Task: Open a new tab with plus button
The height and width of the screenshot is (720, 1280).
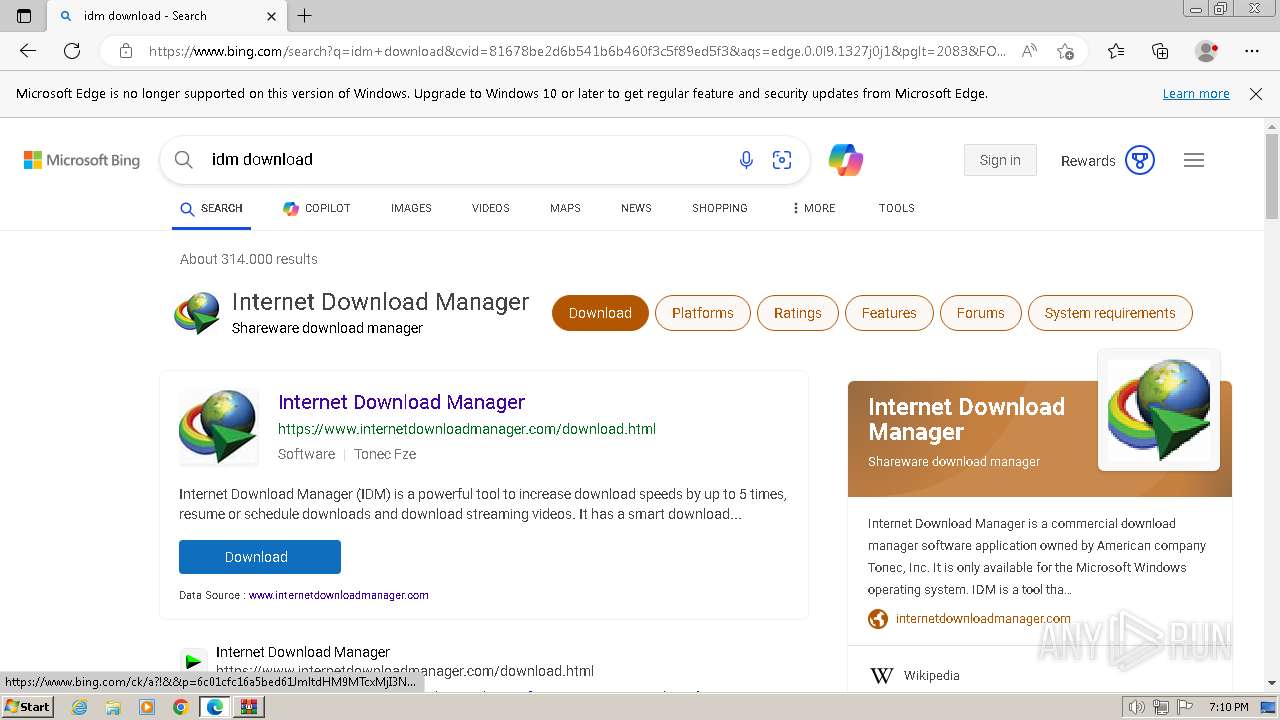Action: coord(305,16)
